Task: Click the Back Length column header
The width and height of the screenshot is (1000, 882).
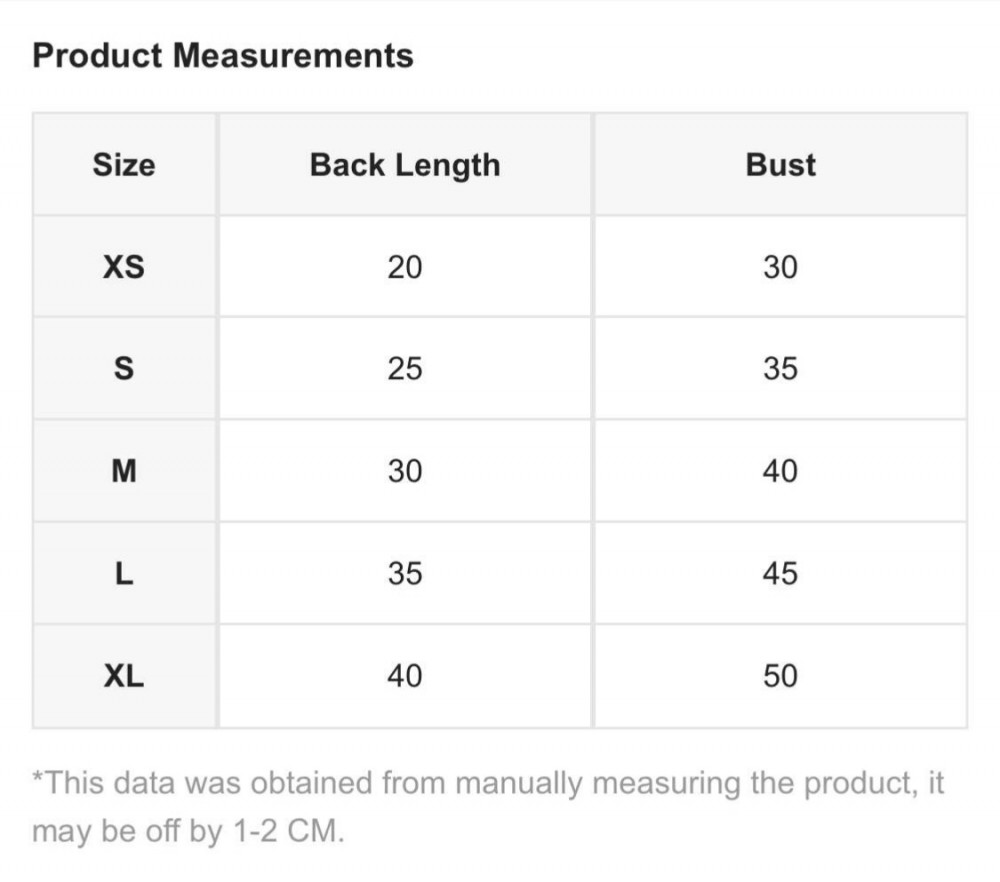Action: [x=404, y=165]
